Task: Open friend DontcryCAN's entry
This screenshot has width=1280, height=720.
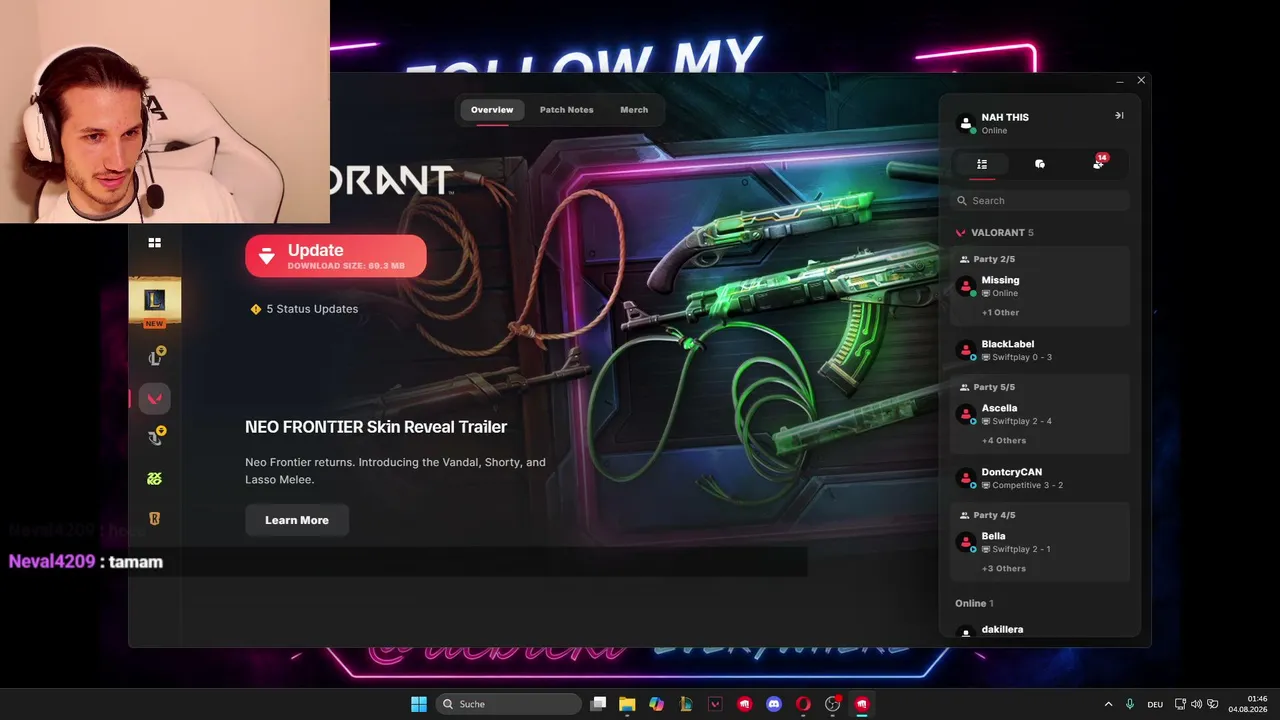Action: 1040,478
